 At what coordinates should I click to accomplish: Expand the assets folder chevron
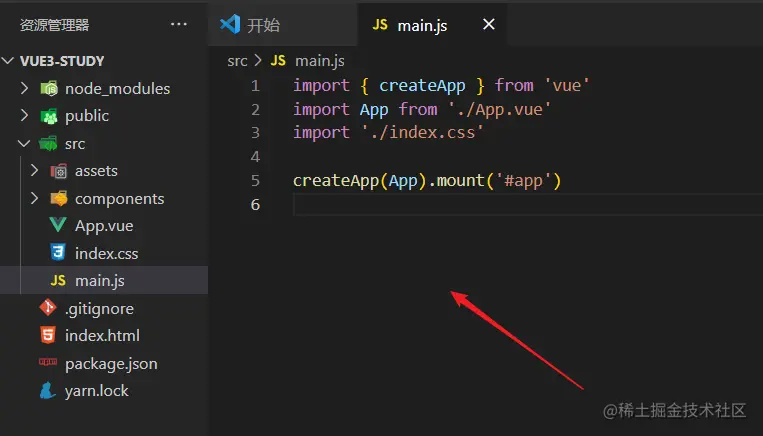(x=34, y=170)
